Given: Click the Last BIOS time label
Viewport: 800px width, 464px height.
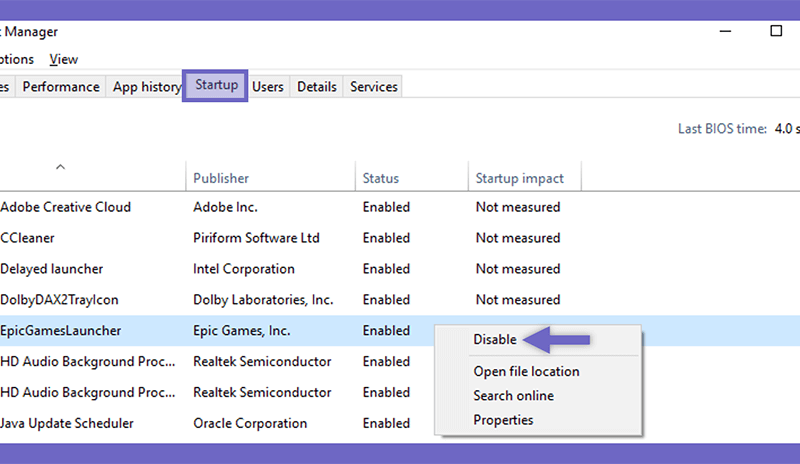Looking at the screenshot, I should (722, 129).
